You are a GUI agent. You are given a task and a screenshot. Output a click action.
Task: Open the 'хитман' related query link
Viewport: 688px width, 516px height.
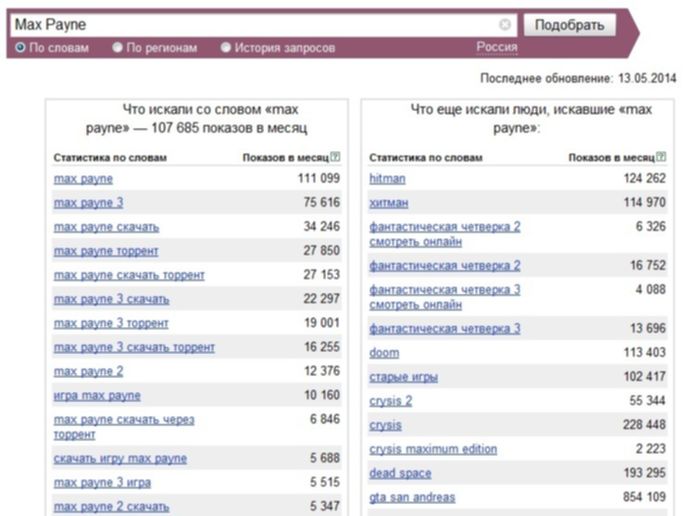[389, 203]
